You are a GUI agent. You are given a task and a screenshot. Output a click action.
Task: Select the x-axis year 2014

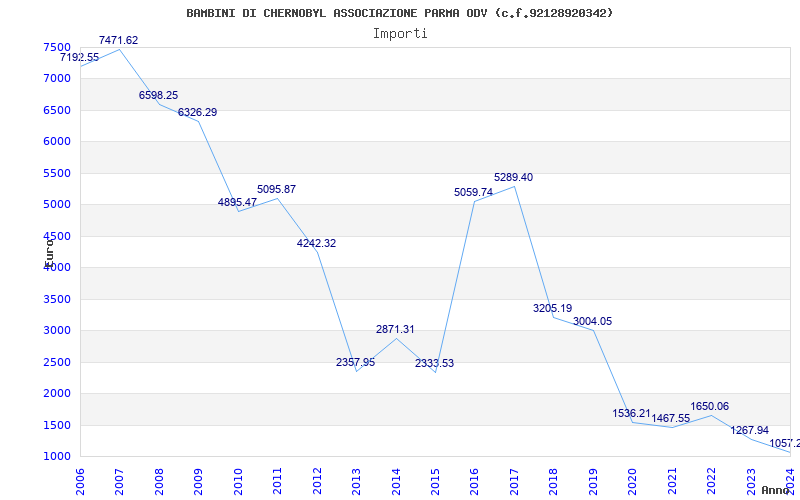pos(395,482)
